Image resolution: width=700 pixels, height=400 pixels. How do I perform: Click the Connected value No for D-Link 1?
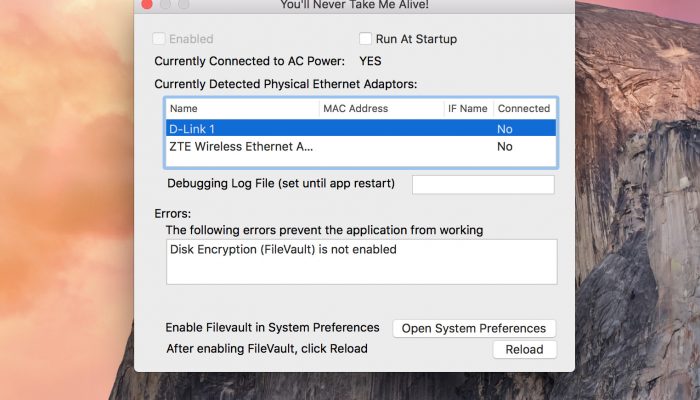(504, 129)
